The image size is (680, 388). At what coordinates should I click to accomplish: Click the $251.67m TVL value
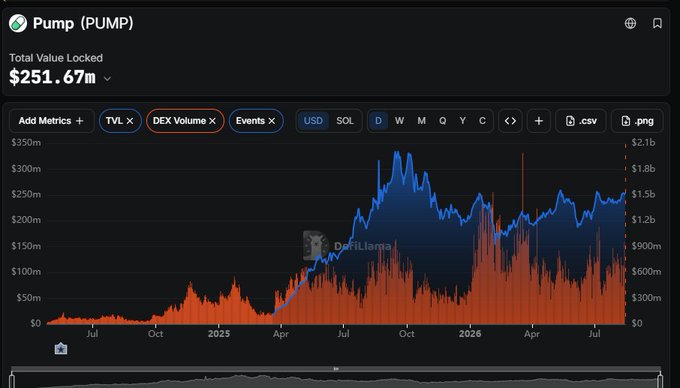tap(52, 77)
